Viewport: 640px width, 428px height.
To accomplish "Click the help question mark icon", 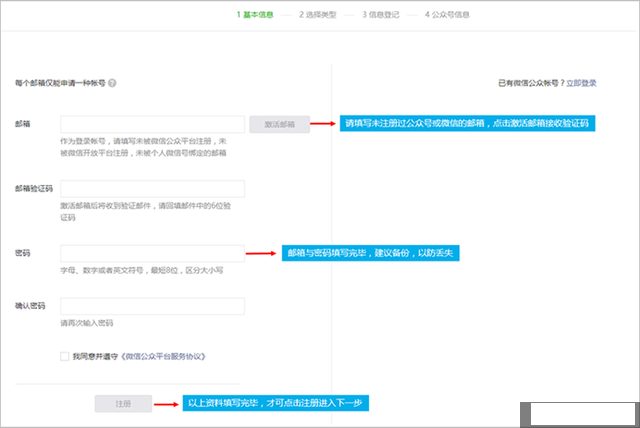I will pos(112,83).
